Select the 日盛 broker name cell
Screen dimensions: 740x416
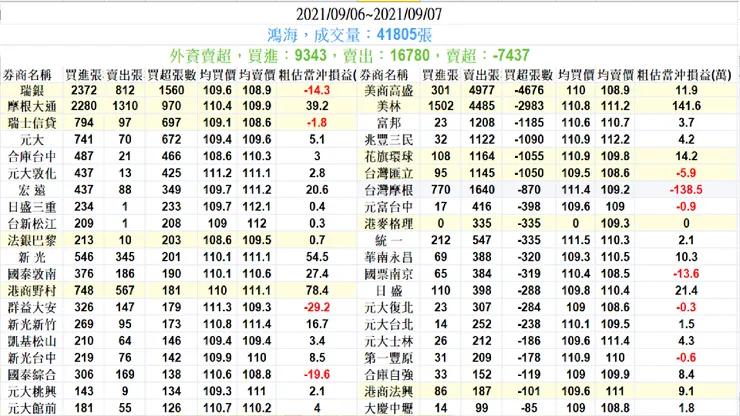coord(389,290)
